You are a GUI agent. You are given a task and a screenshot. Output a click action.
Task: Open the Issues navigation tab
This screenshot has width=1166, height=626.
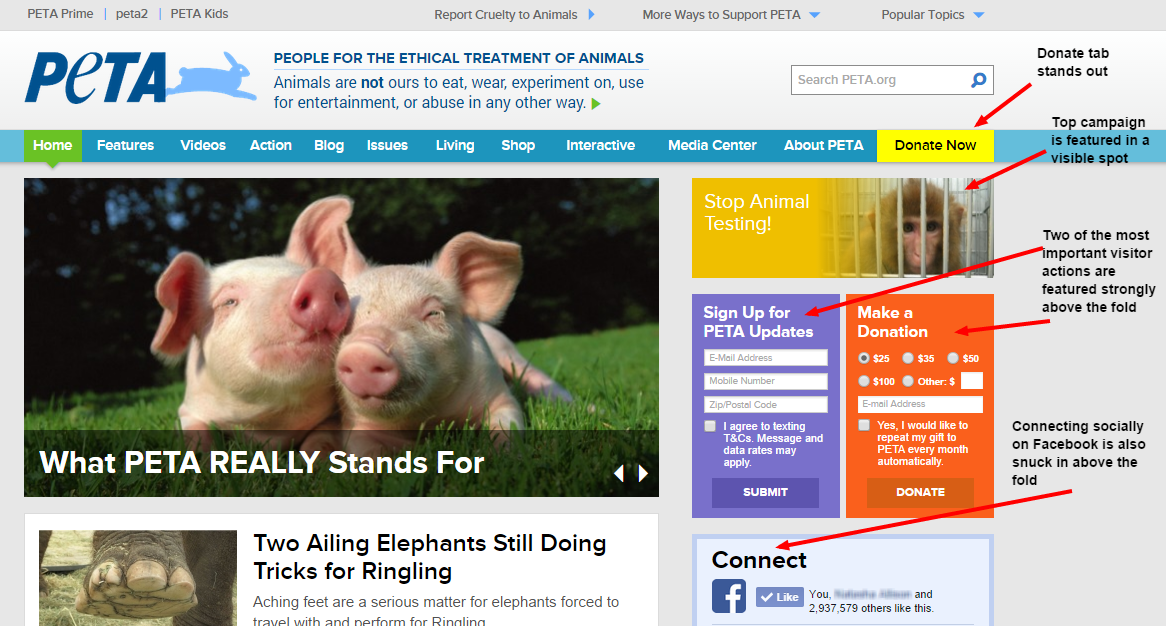[387, 146]
